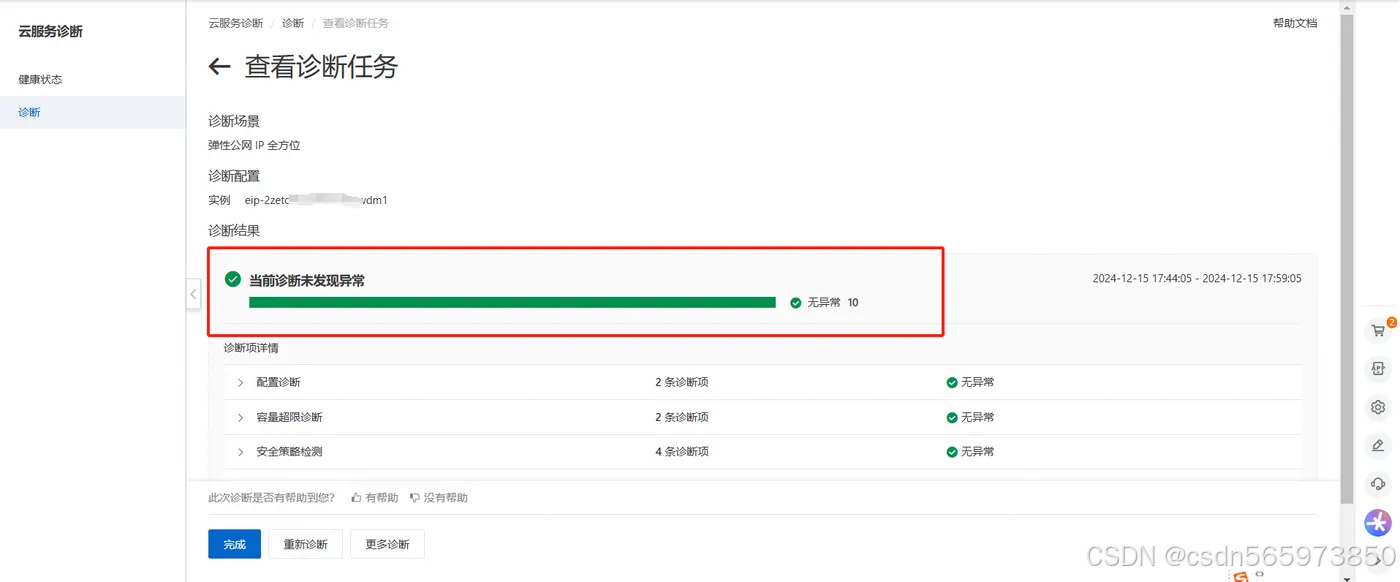
Task: Click the 云服务诊断 sidebar title
Action: tap(51, 32)
